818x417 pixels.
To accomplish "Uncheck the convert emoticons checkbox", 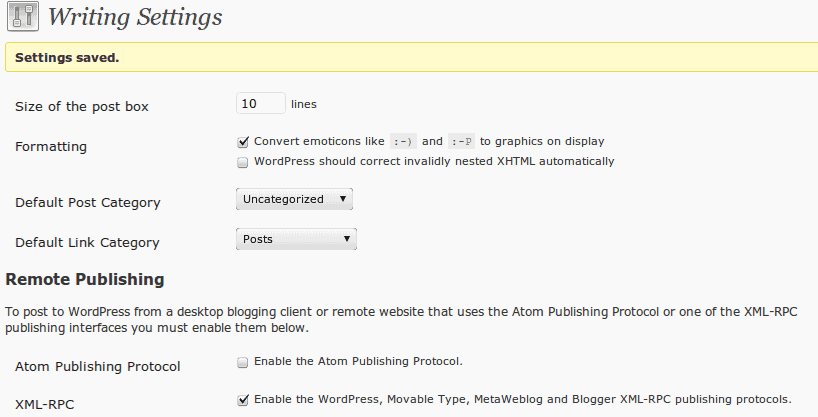I will (x=243, y=142).
